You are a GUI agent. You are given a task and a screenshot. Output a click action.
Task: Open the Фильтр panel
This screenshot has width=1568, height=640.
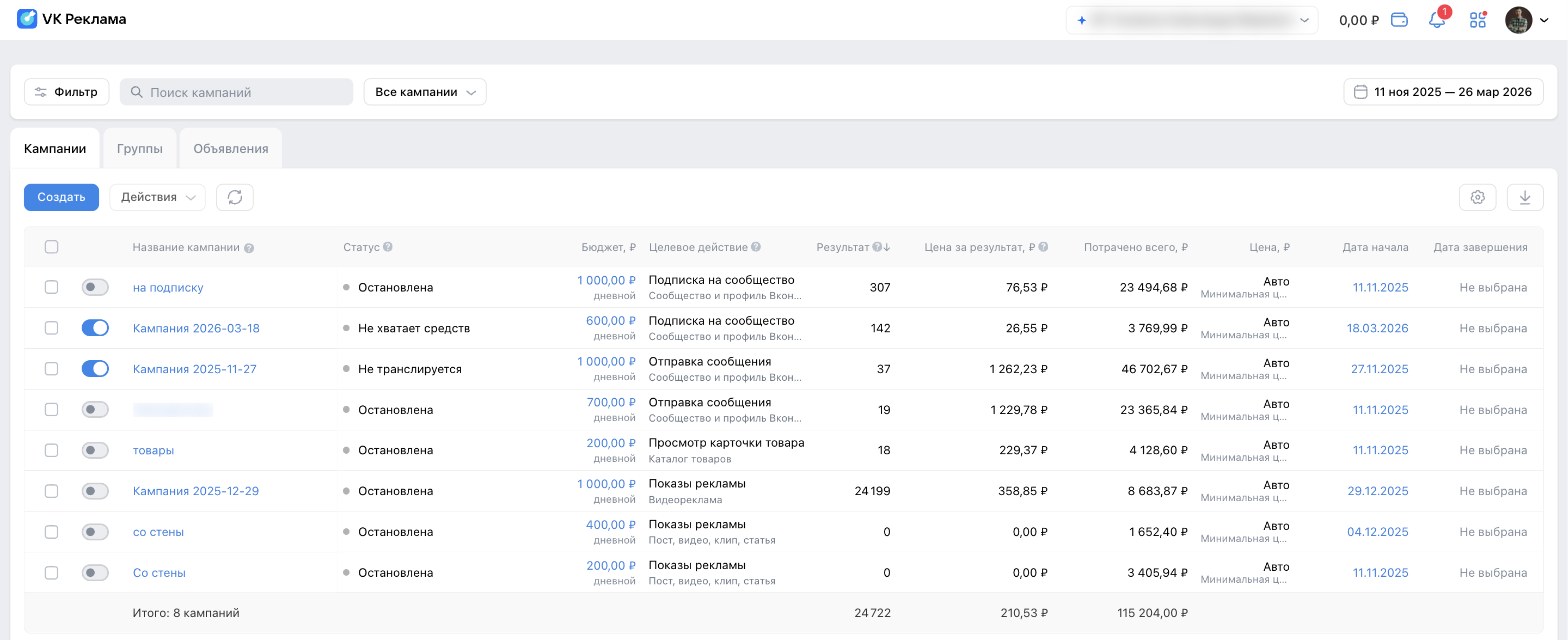pyautogui.click(x=67, y=92)
